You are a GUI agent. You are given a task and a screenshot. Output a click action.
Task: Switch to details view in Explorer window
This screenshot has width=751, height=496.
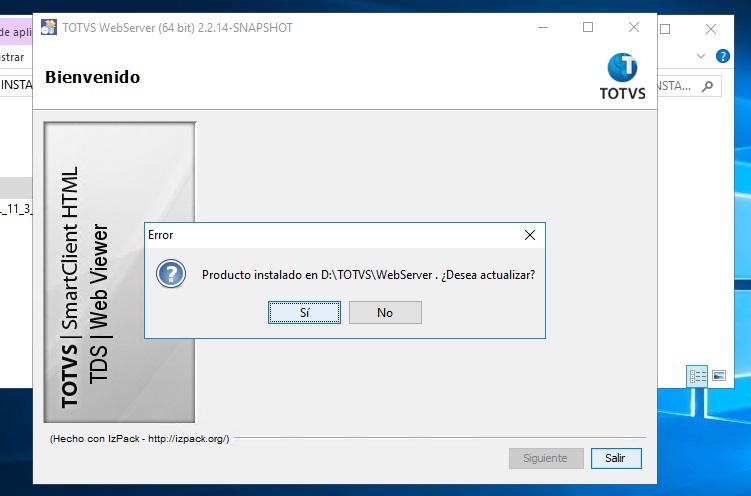(697, 376)
